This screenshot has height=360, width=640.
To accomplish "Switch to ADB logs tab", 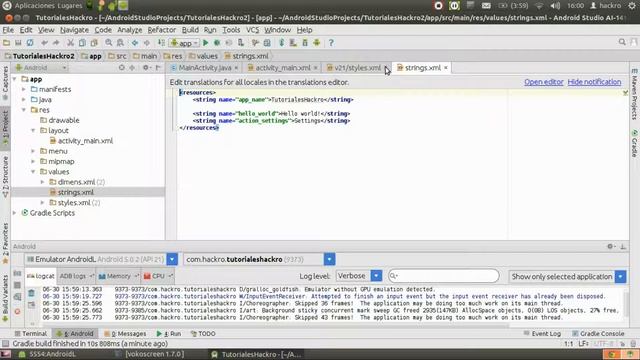I will [x=76, y=276].
